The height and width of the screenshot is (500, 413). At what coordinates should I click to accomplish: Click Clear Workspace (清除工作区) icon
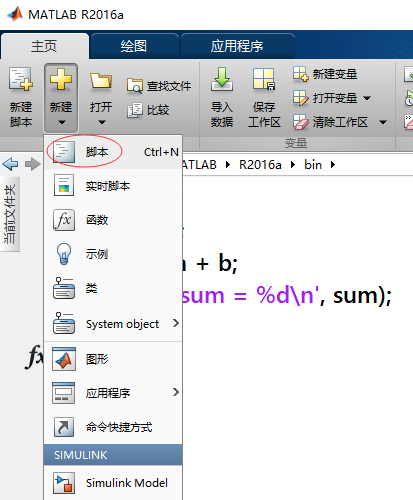[x=301, y=122]
